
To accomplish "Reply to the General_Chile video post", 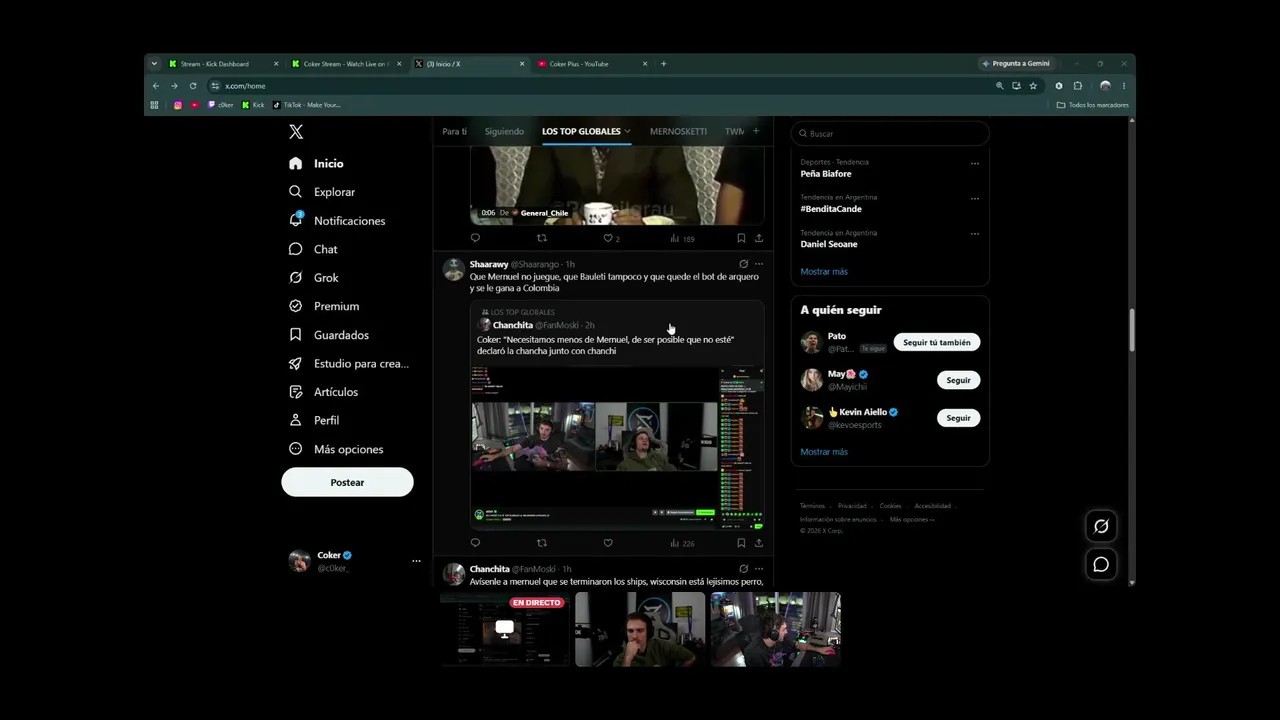I will [x=475, y=238].
